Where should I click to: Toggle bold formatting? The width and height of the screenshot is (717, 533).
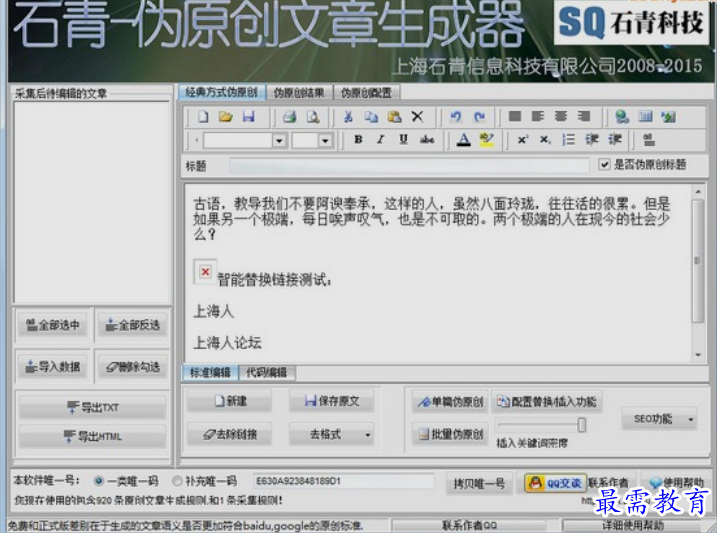click(358, 140)
